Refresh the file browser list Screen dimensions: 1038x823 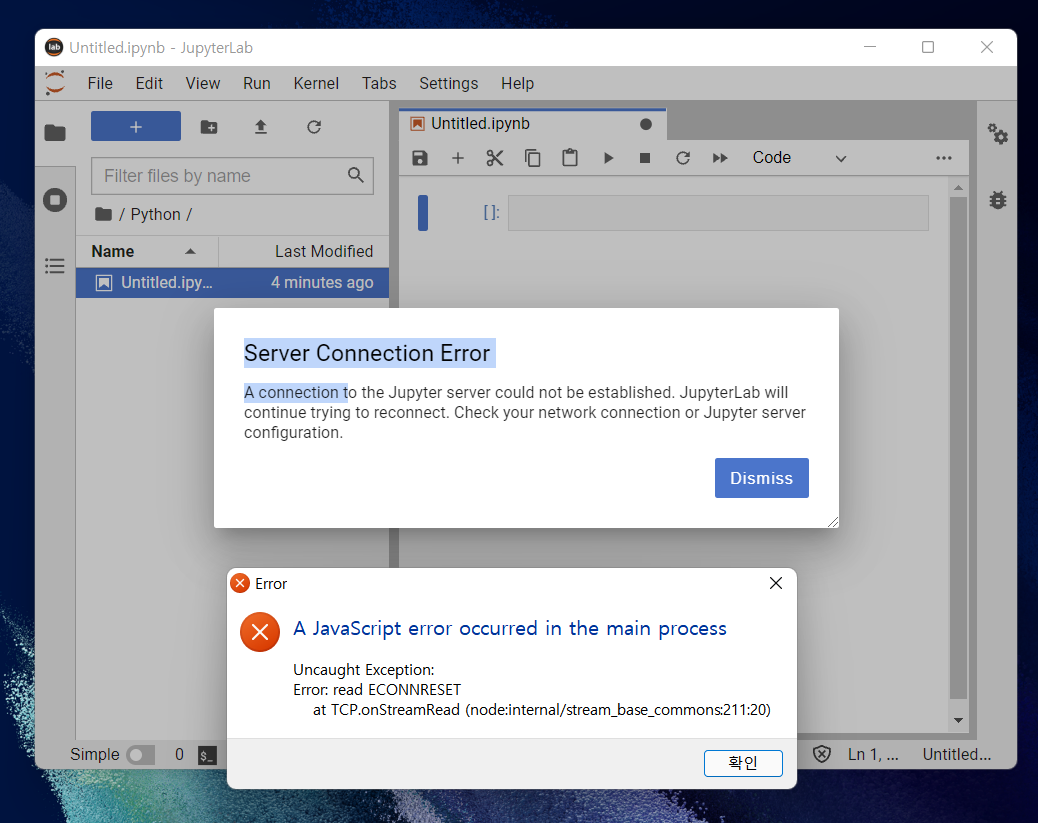(314, 126)
